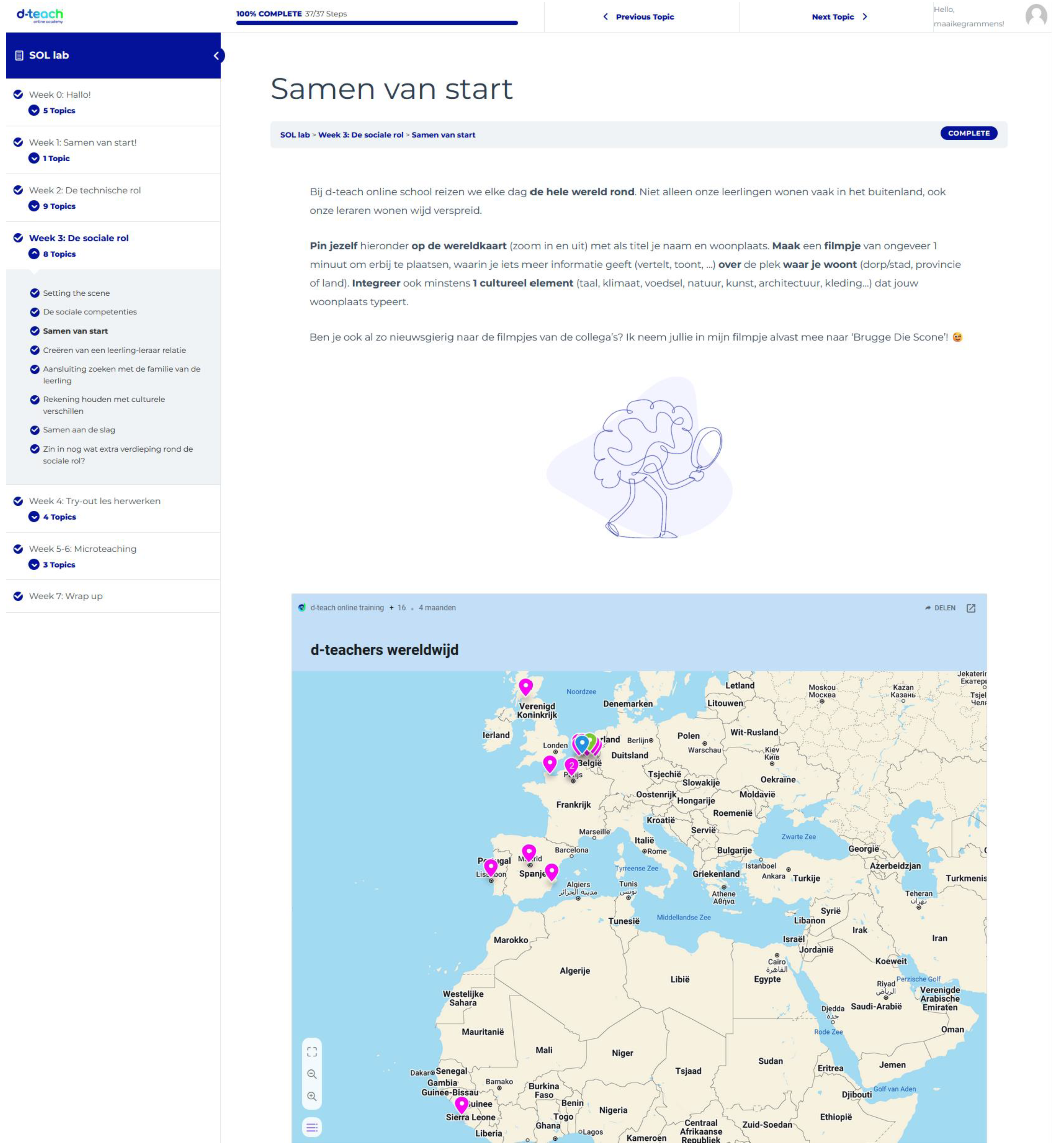The image size is (1055, 1148).
Task: Zoom in the world map
Action: pos(312,1096)
